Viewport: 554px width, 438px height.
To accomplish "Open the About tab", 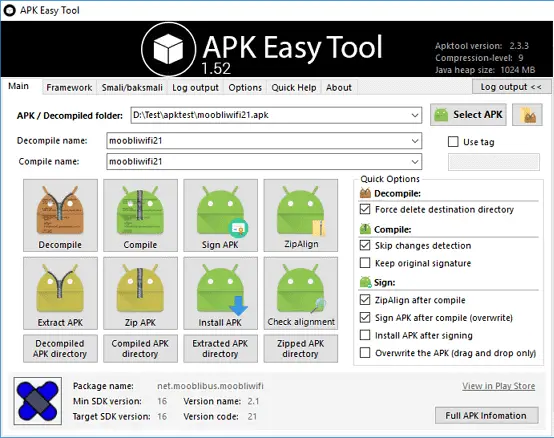I will (x=339, y=88).
